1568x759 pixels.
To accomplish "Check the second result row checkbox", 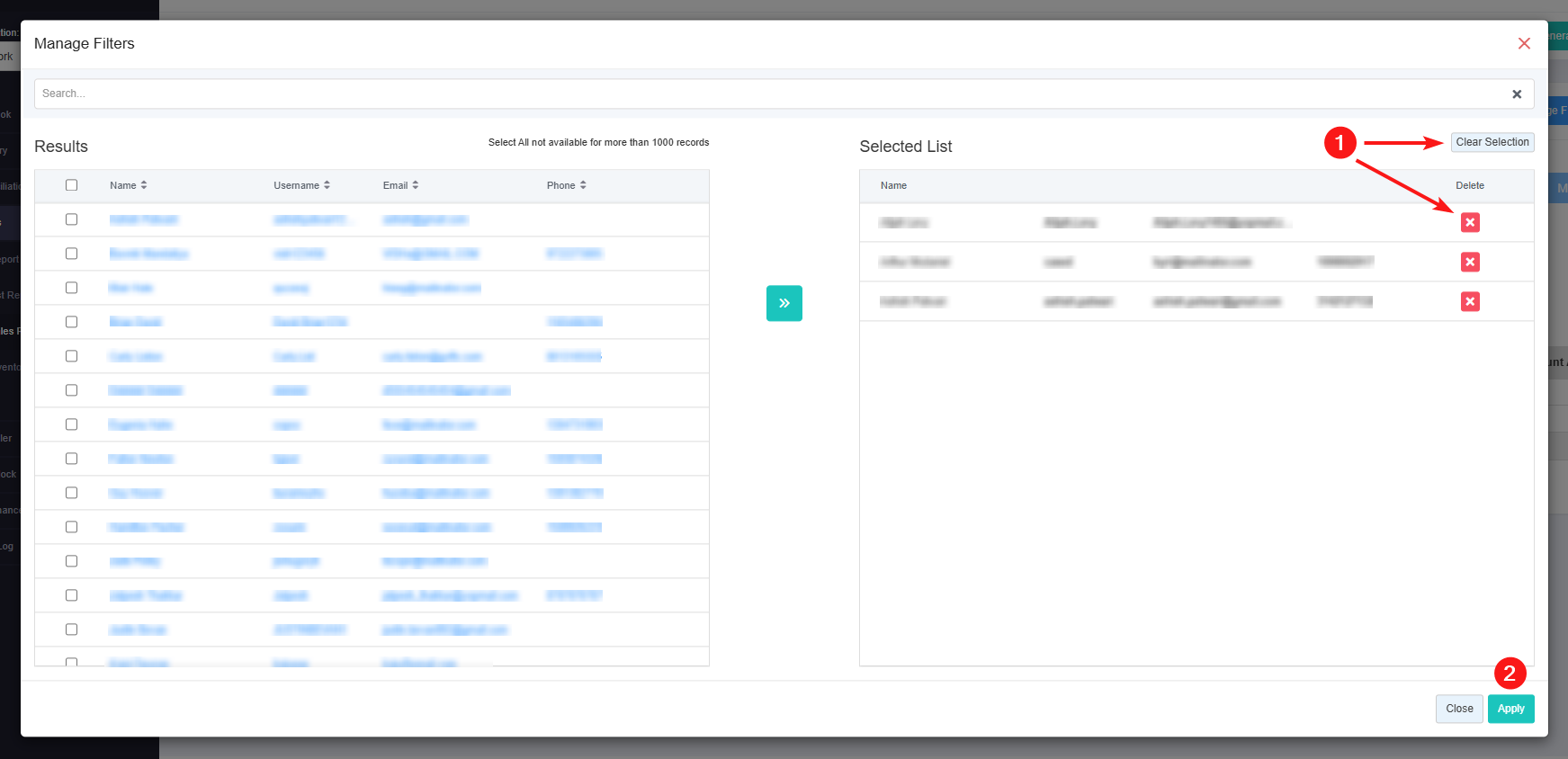I will click(72, 254).
